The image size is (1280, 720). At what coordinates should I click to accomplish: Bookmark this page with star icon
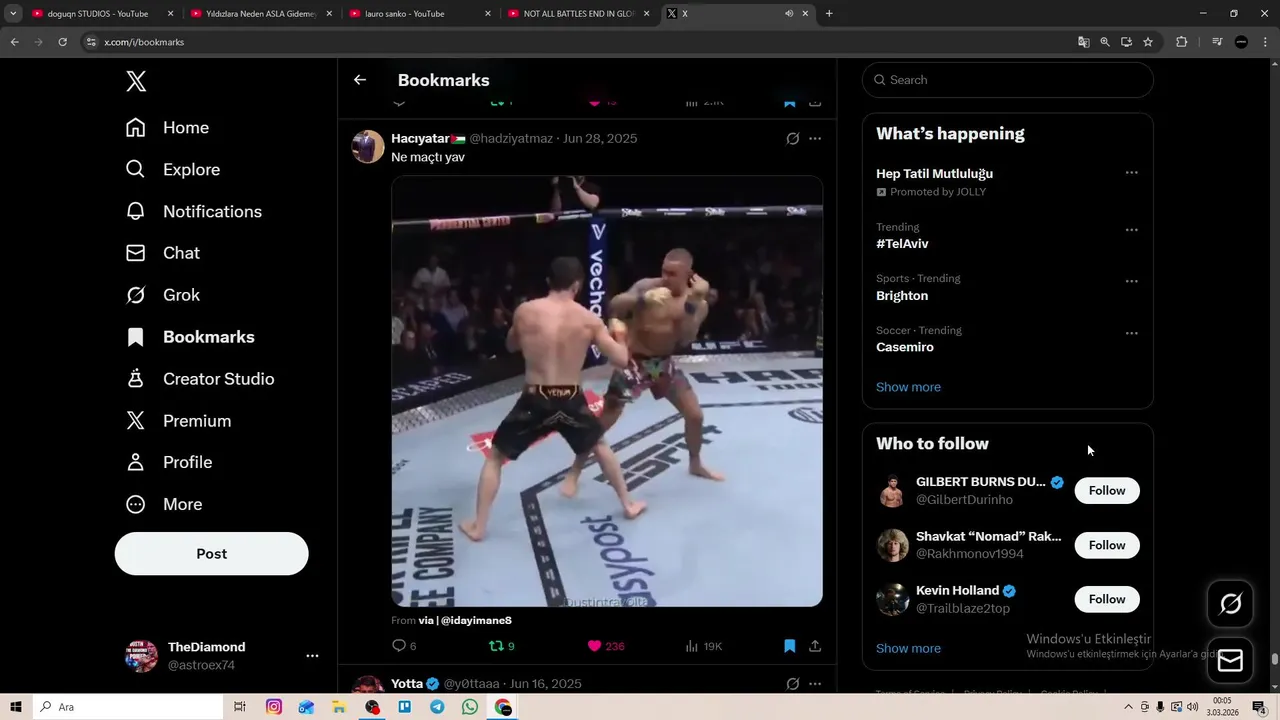[1148, 42]
